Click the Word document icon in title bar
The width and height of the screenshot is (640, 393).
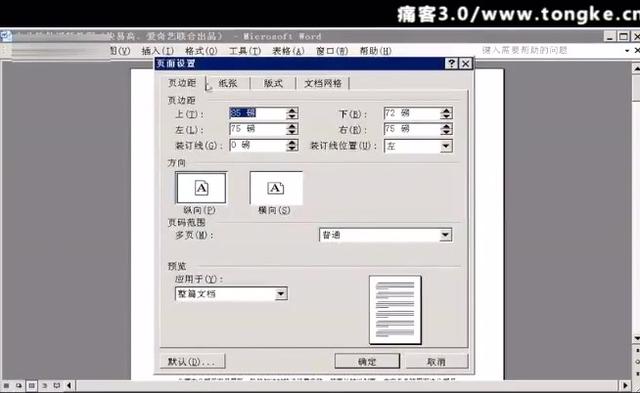click(x=6, y=36)
